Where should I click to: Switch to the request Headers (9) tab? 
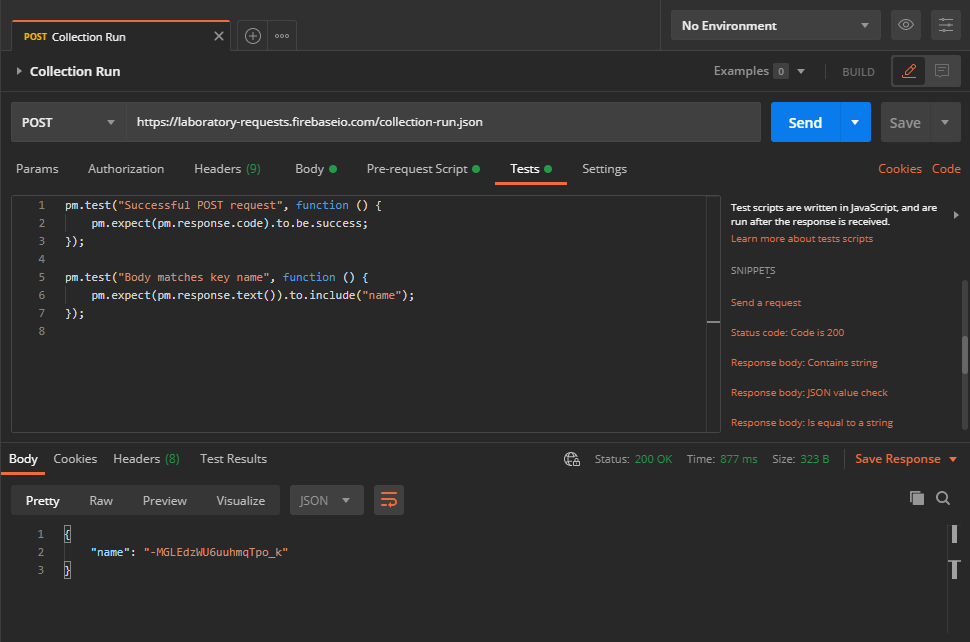point(227,169)
